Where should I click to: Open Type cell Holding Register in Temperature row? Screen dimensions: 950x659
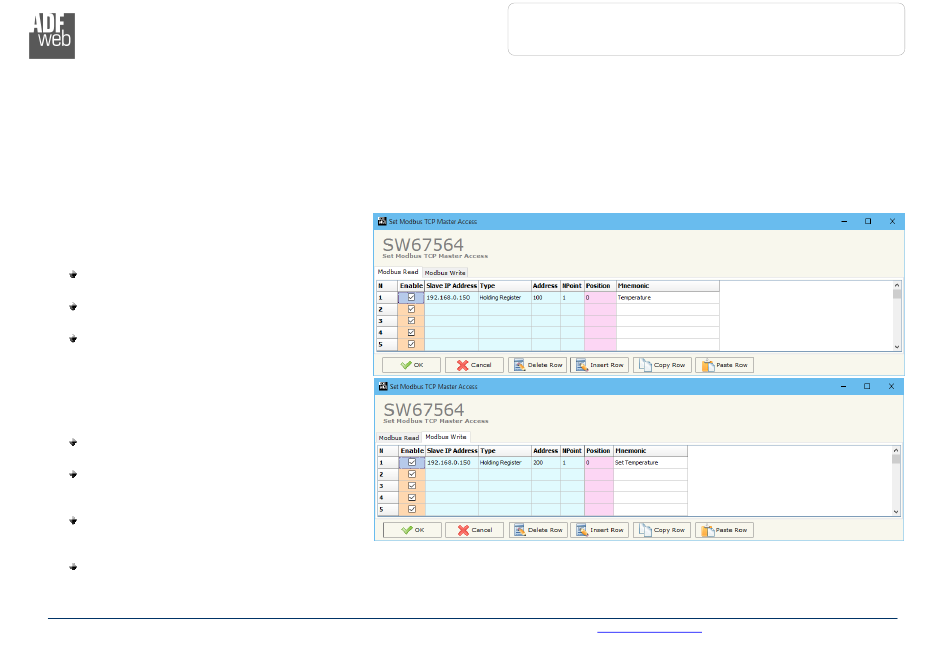[504, 298]
